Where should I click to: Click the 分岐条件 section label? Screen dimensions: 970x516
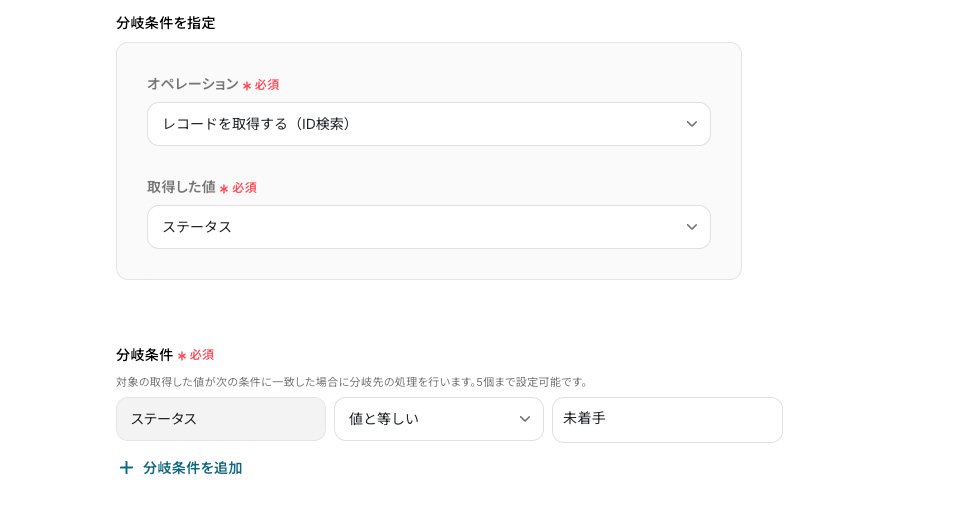click(x=144, y=355)
